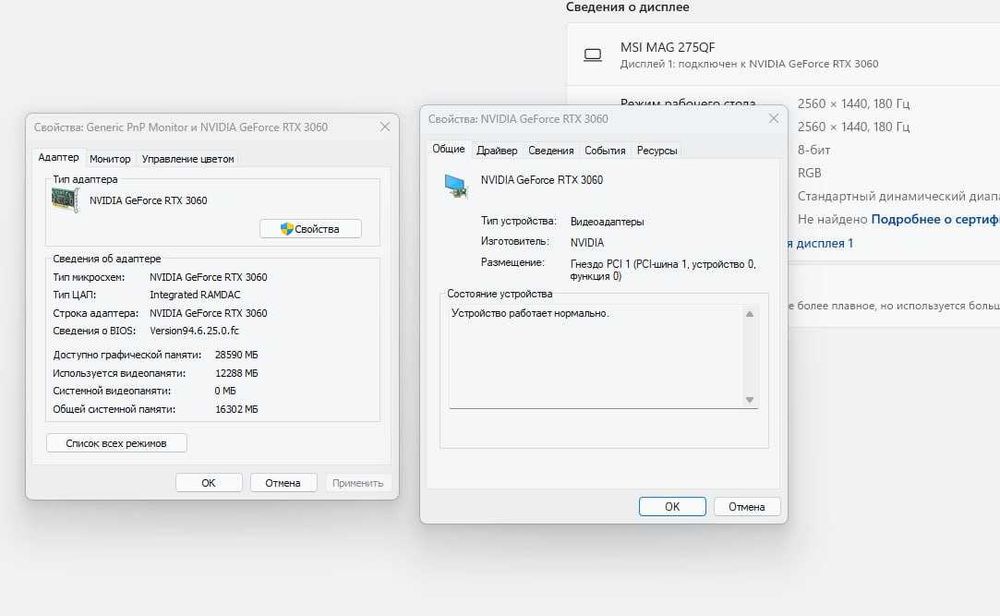Click OK in the RTX 3060 properties window
This screenshot has width=1000, height=616.
point(672,506)
